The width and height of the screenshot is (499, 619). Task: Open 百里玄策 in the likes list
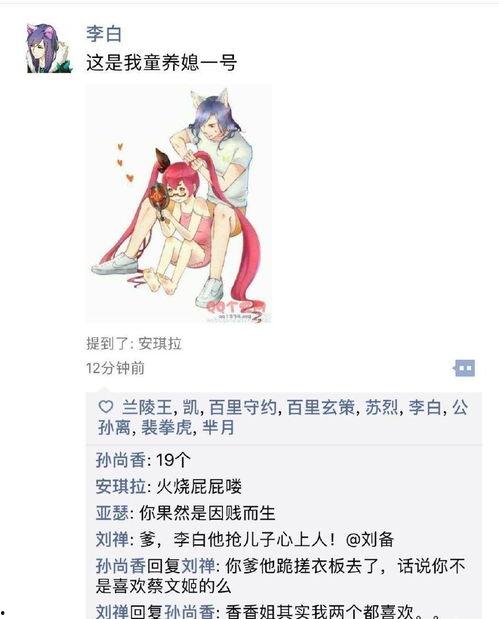(321, 407)
